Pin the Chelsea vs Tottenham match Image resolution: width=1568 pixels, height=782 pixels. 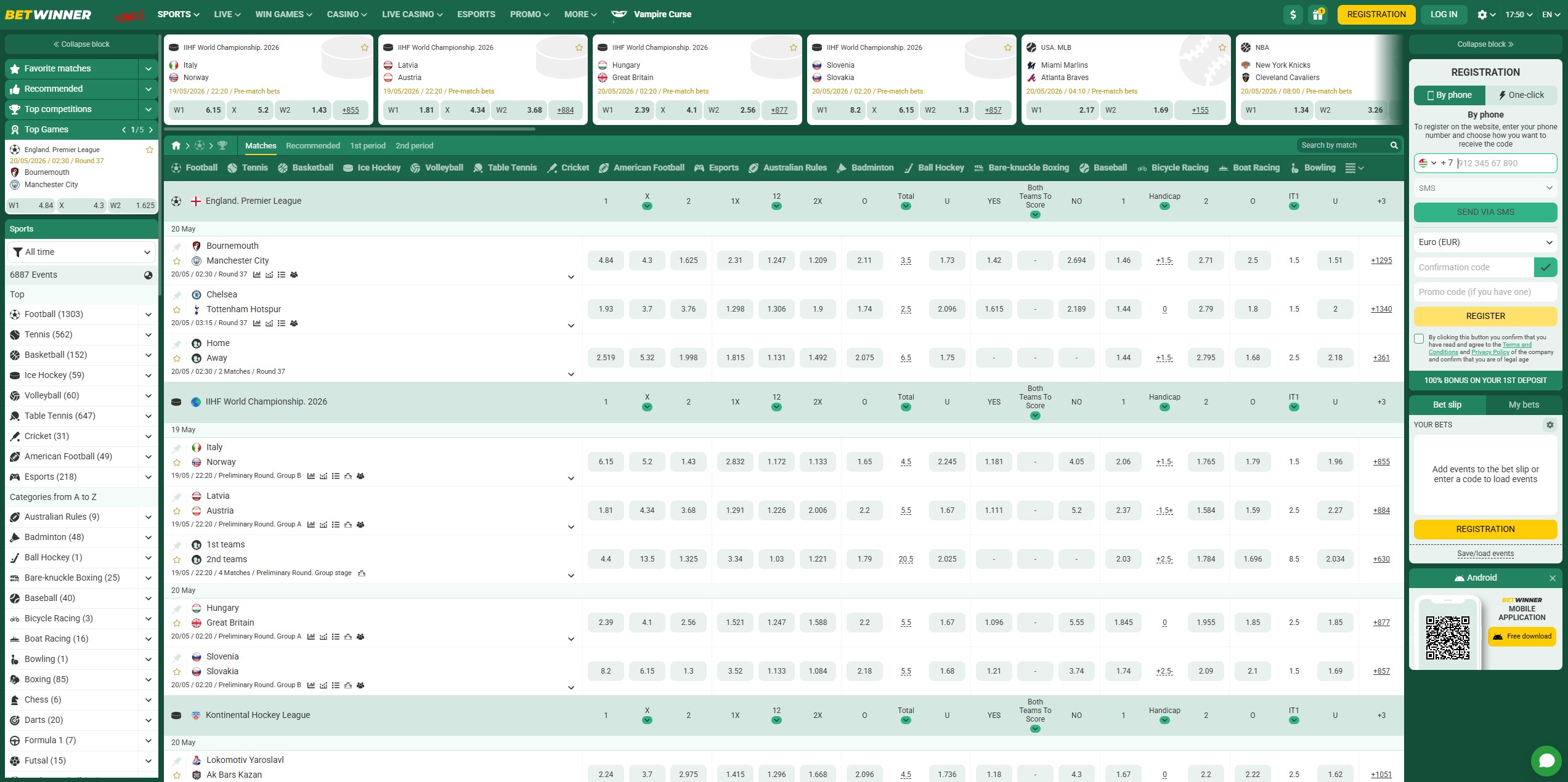tap(177, 296)
